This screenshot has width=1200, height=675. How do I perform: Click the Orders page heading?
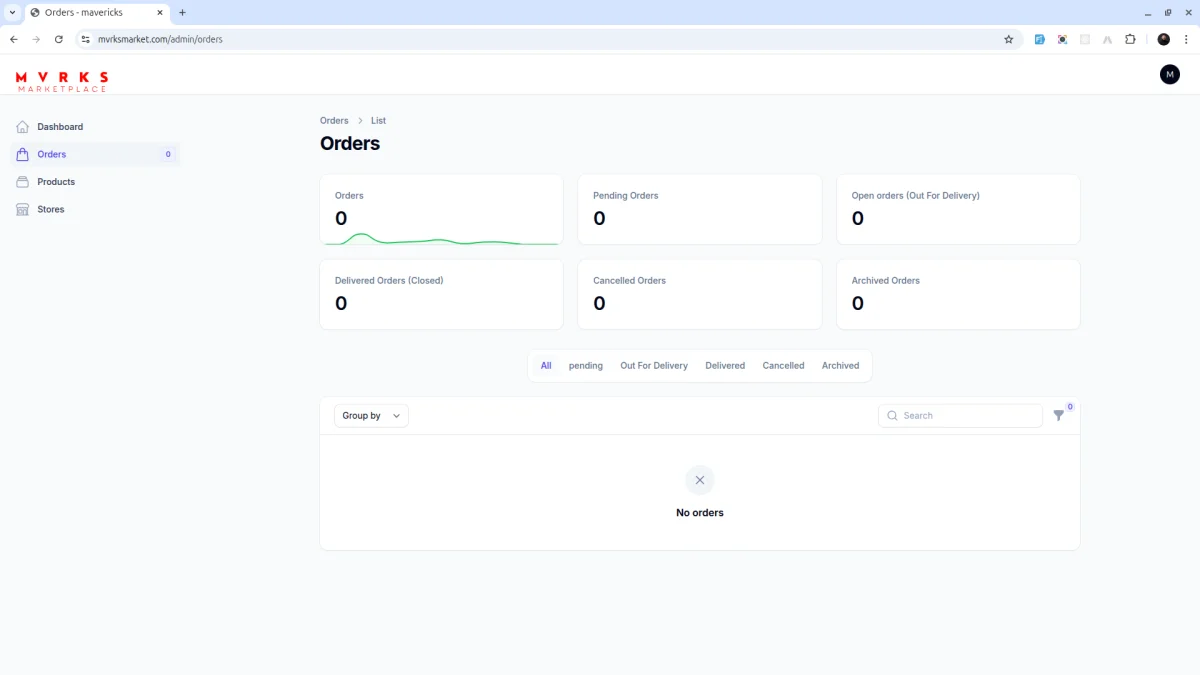(350, 143)
